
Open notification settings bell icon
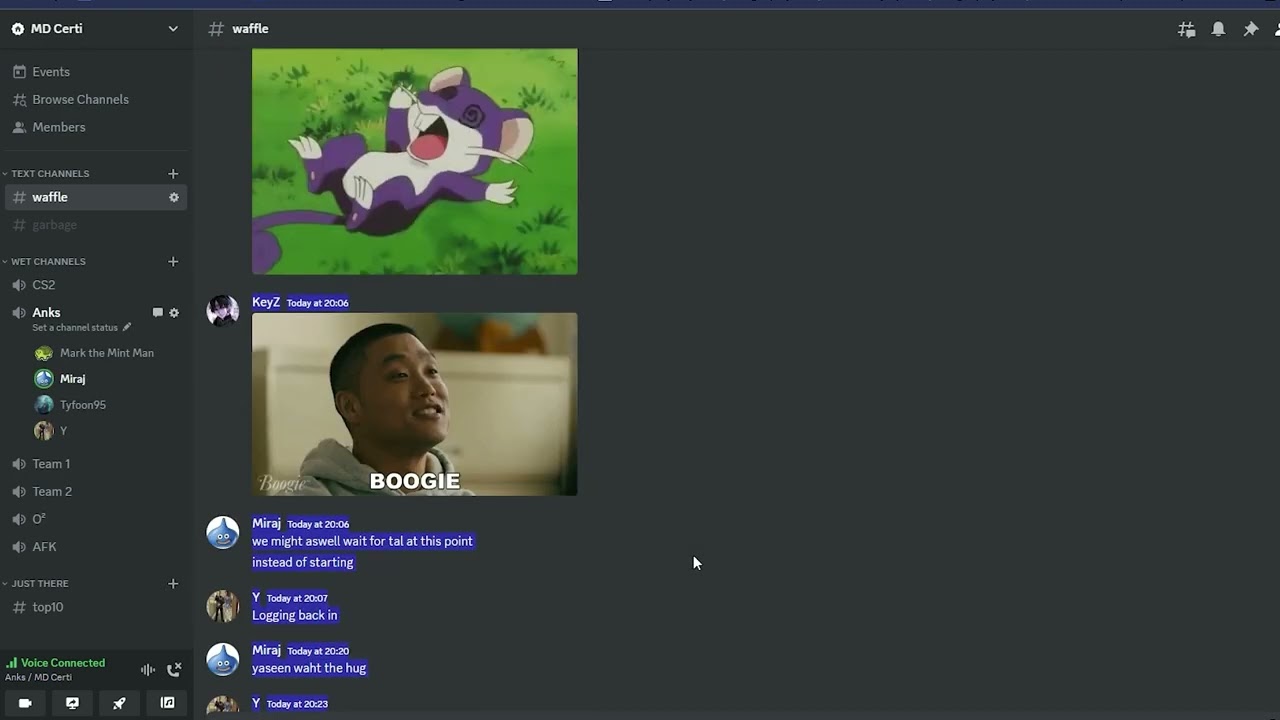pos(1218,29)
